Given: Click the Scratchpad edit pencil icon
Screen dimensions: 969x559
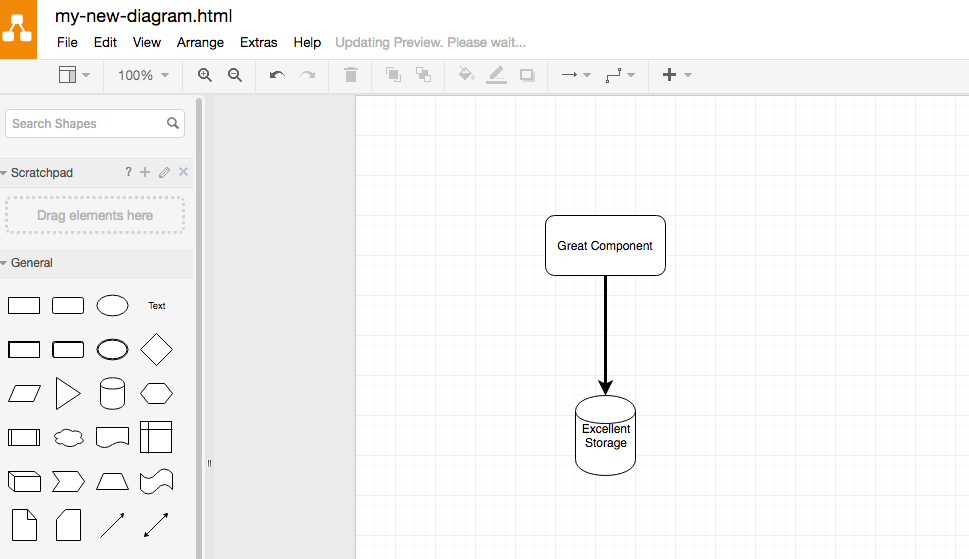Looking at the screenshot, I should coord(164,173).
